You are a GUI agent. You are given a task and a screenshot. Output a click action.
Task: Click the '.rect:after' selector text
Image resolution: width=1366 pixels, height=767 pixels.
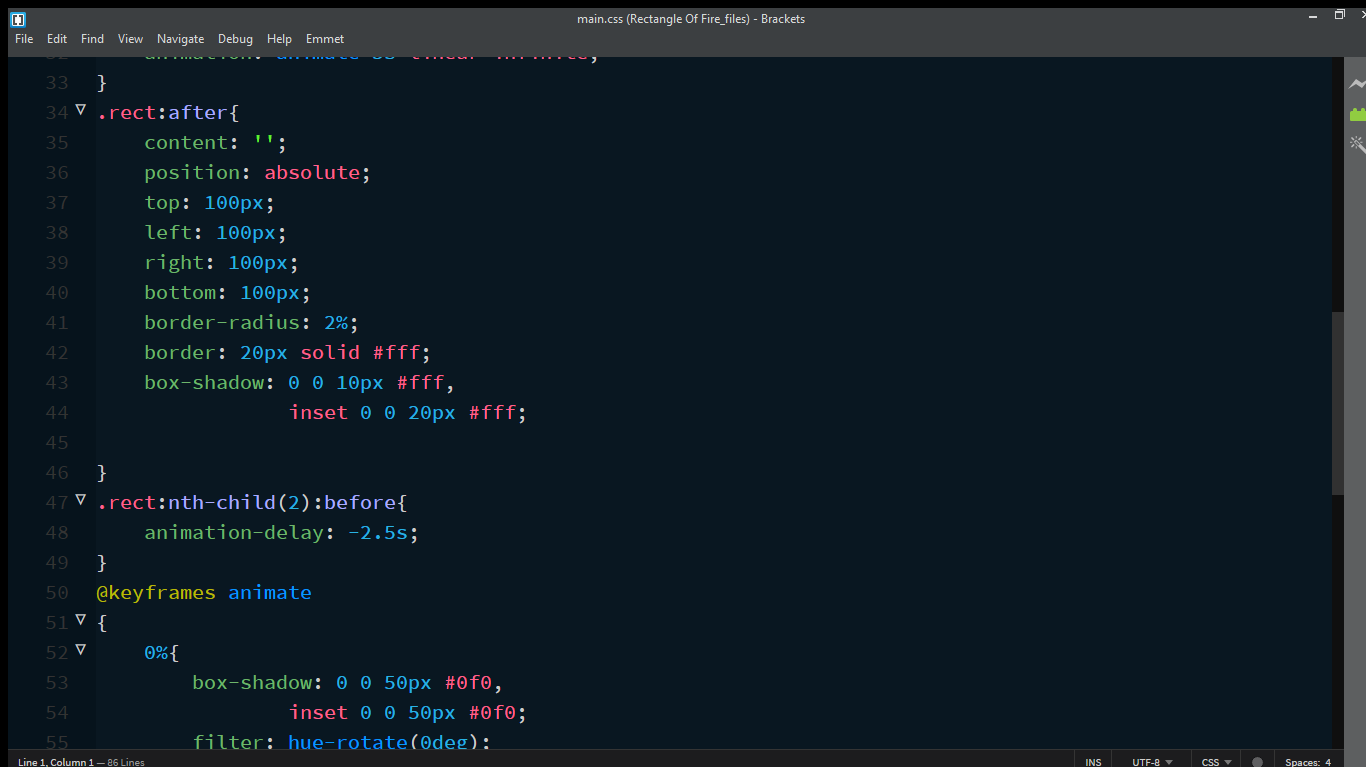[x=162, y=113]
